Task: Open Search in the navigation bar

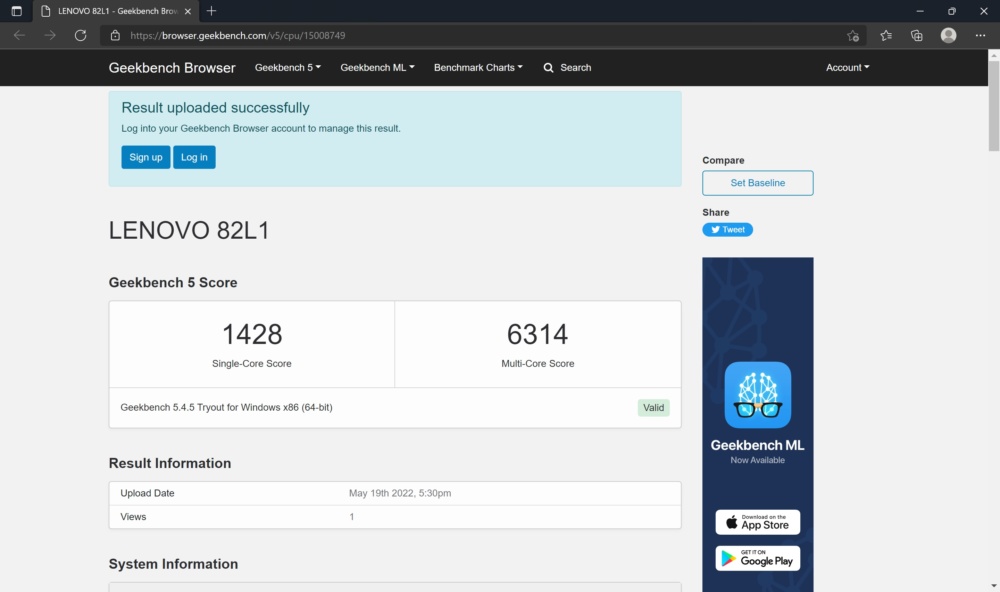Action: coord(567,68)
